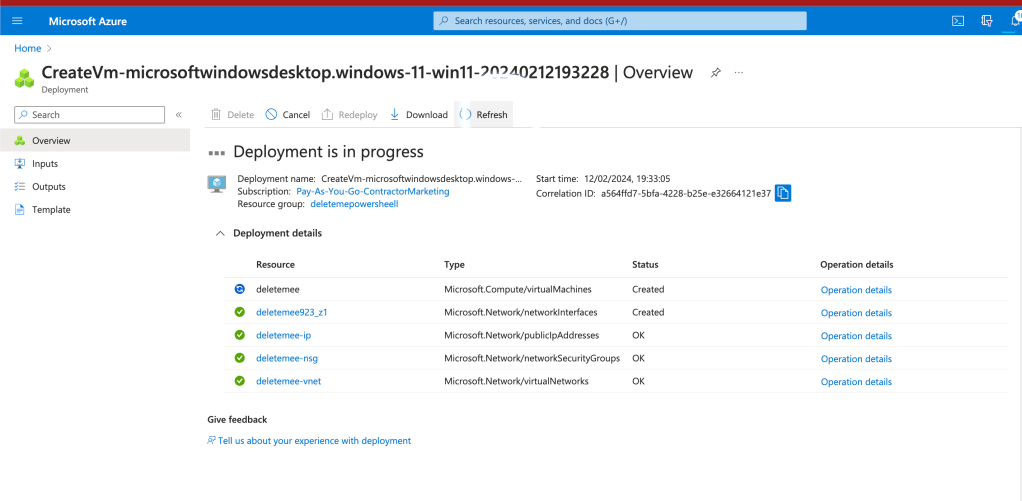Open the deletemee-vnet resource
This screenshot has width=1022, height=501.
point(288,381)
